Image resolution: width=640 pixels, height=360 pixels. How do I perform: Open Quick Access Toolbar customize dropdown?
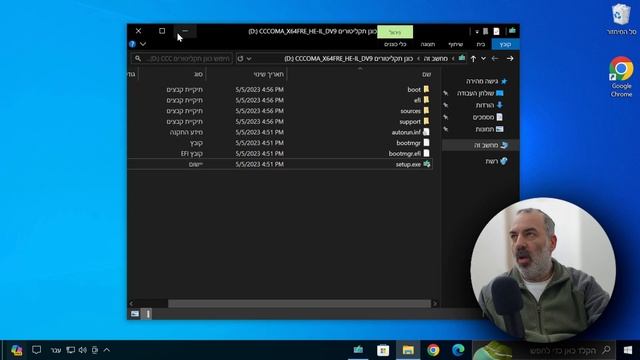[x=477, y=31]
